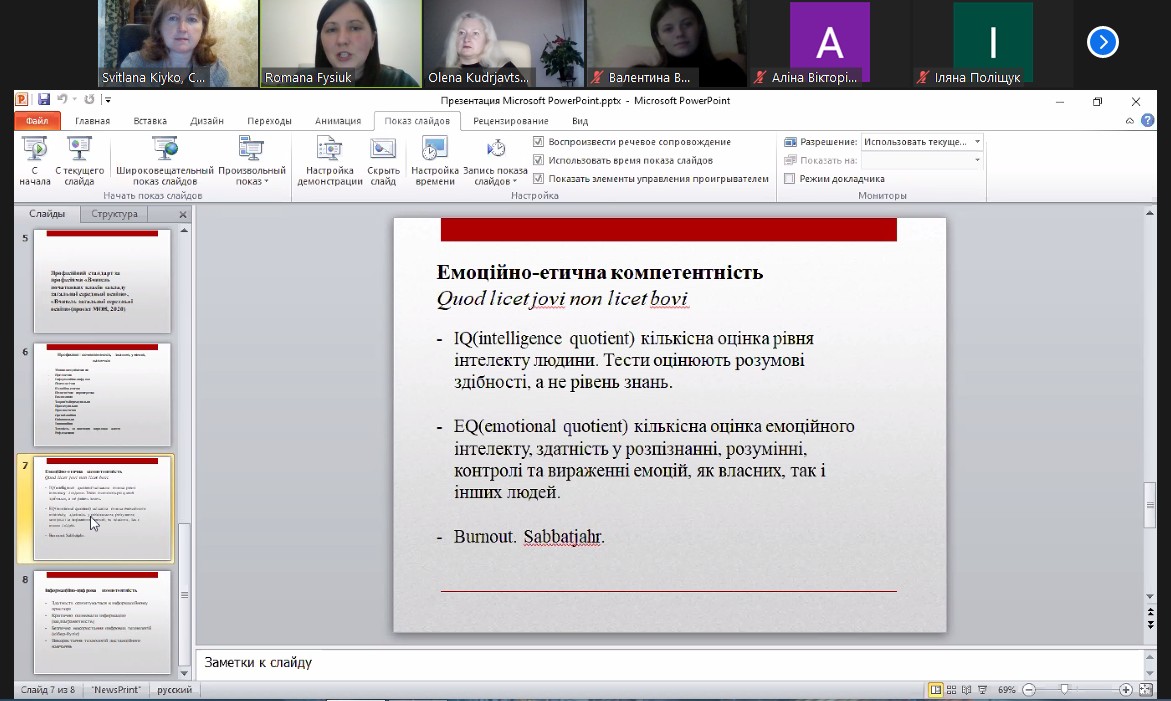The width and height of the screenshot is (1171, 701).
Task: Go to previous slide double-arrow
Action: [1151, 613]
